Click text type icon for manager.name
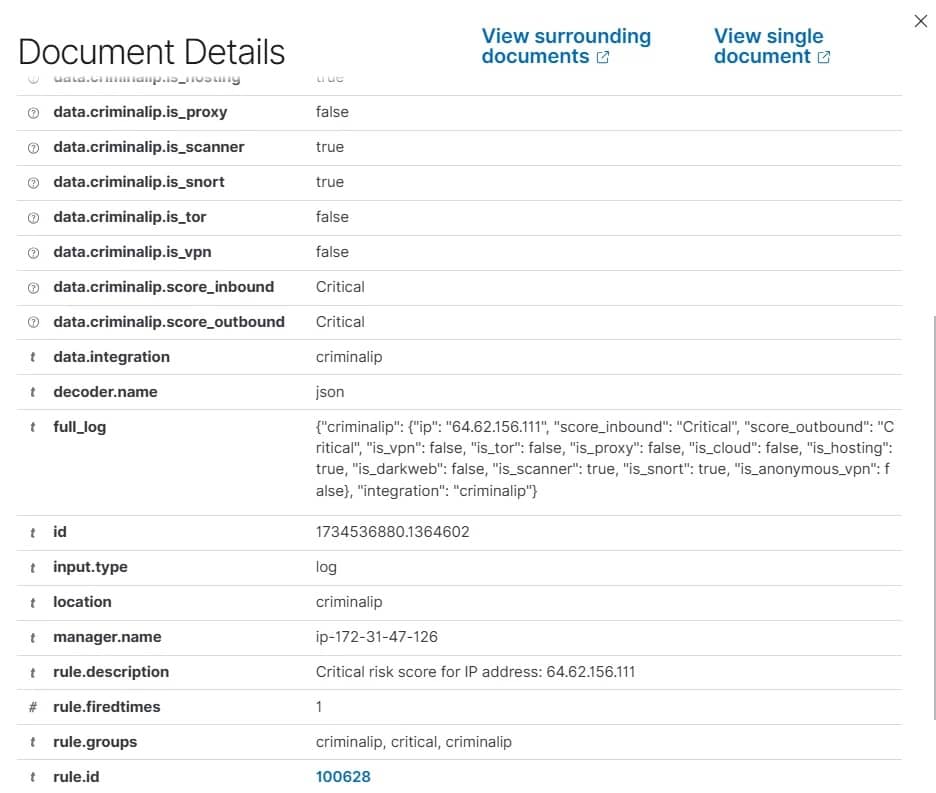The height and width of the screenshot is (793, 936). tap(35, 637)
